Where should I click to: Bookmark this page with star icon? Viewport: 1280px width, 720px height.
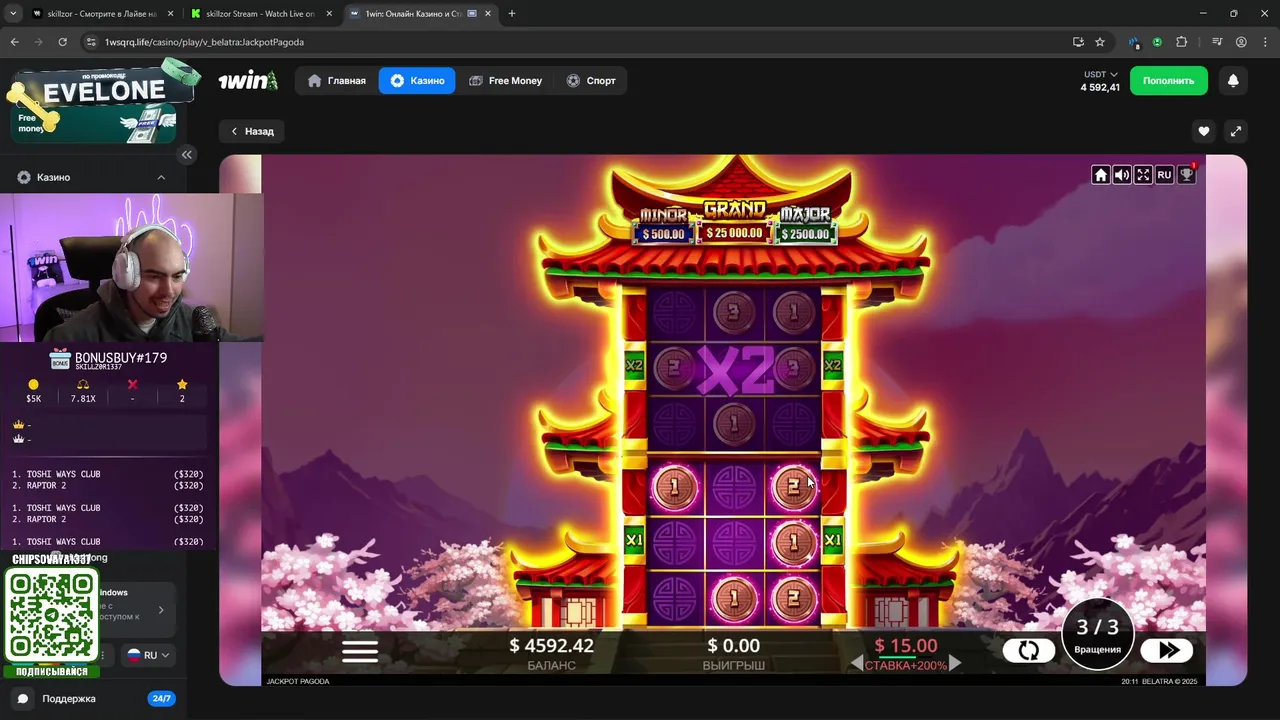click(1100, 42)
